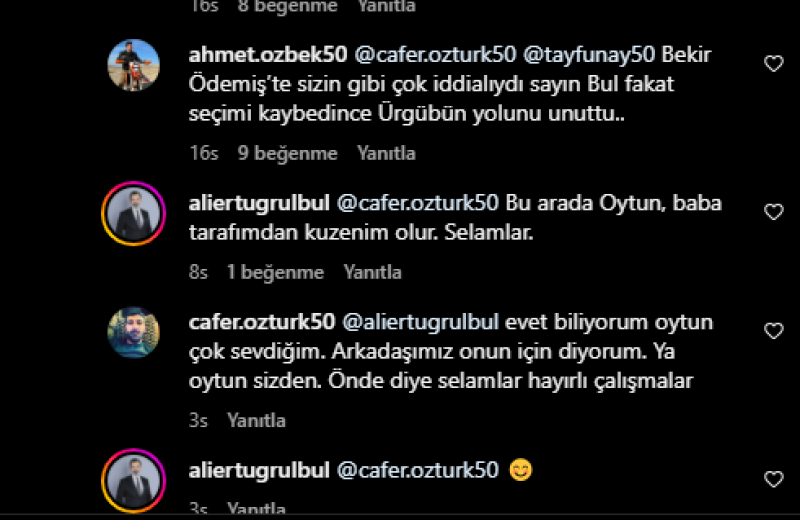800x520 pixels.
Task: Open ahmet.ozbek50's profile picture
Action: coord(134,65)
